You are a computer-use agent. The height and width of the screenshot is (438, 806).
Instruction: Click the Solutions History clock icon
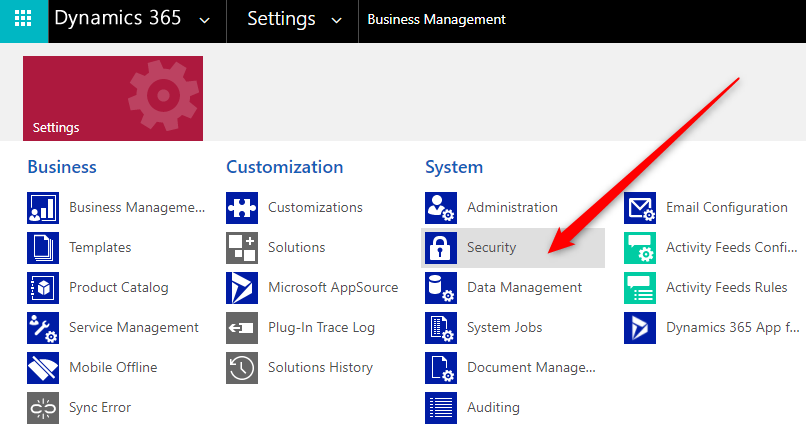tap(242, 368)
